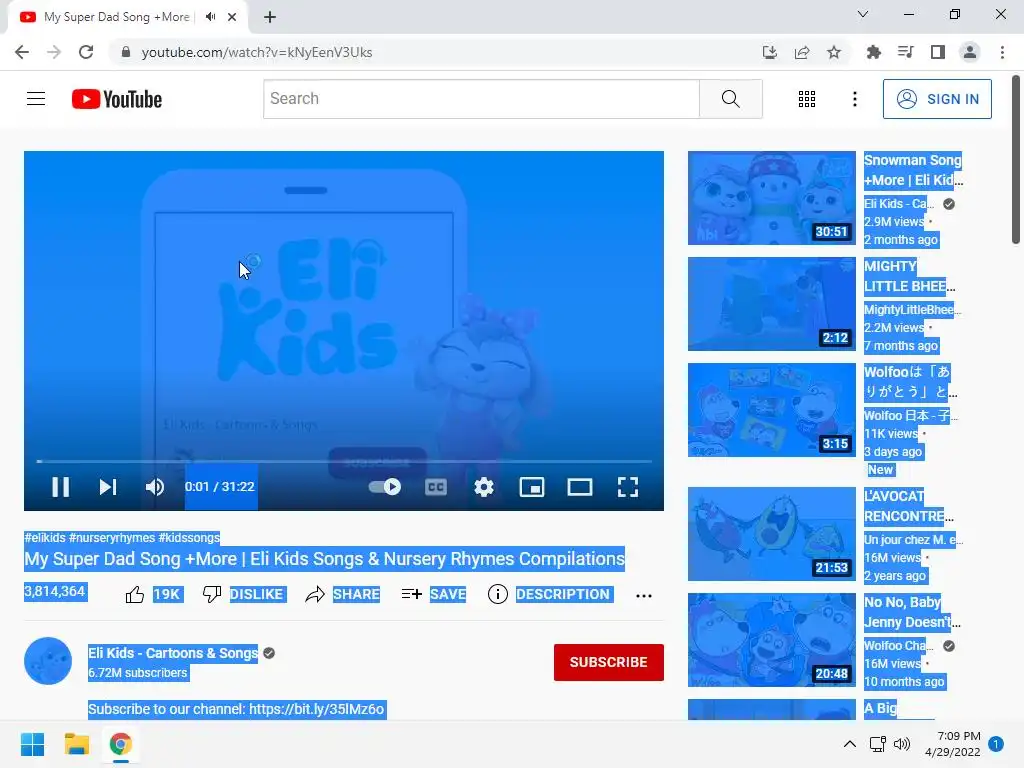This screenshot has height=768, width=1024.
Task: Open the Wolfoo 3:15 video thumbnail
Action: click(x=772, y=410)
